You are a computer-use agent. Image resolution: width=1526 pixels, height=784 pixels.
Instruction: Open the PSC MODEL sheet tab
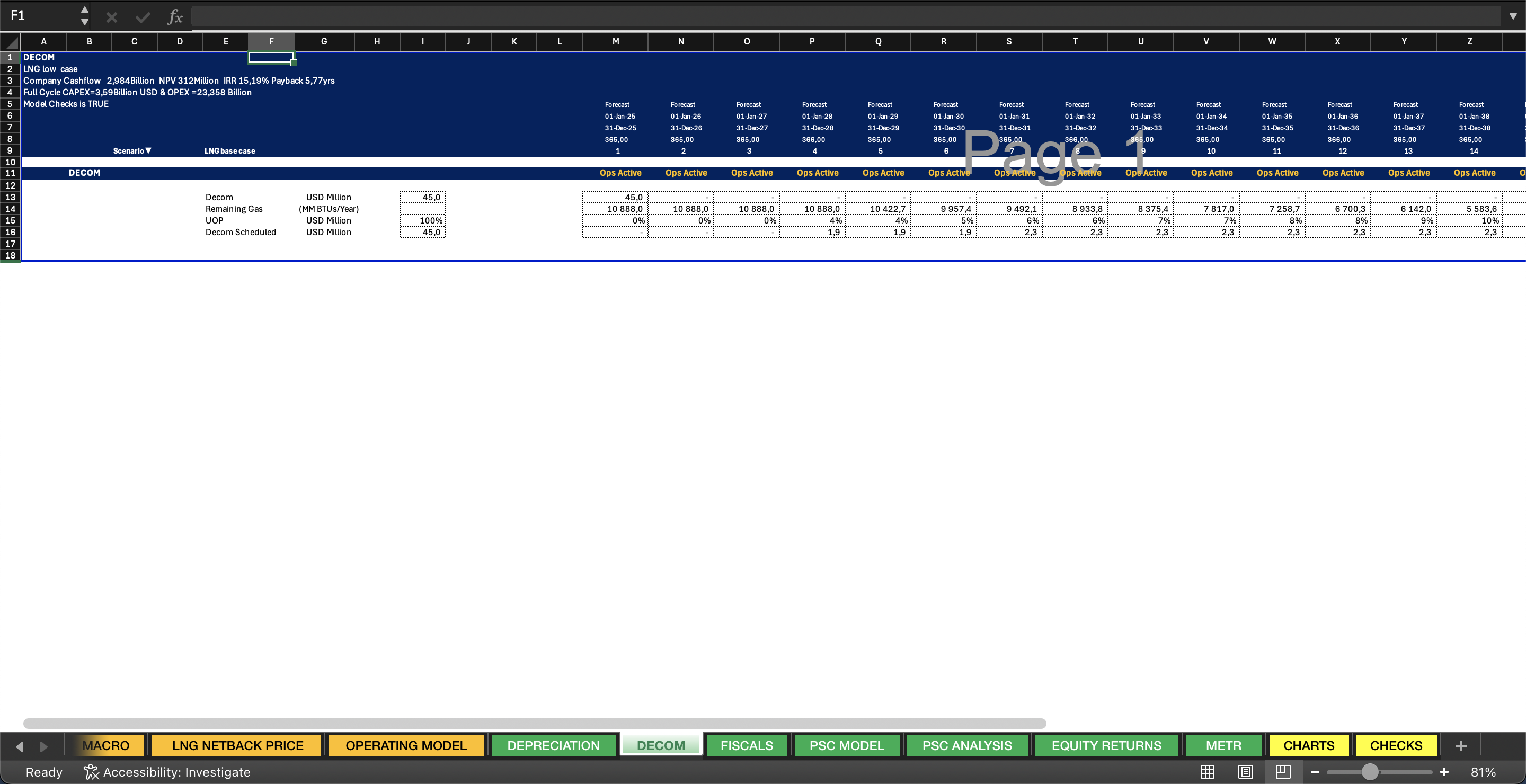pyautogui.click(x=847, y=745)
